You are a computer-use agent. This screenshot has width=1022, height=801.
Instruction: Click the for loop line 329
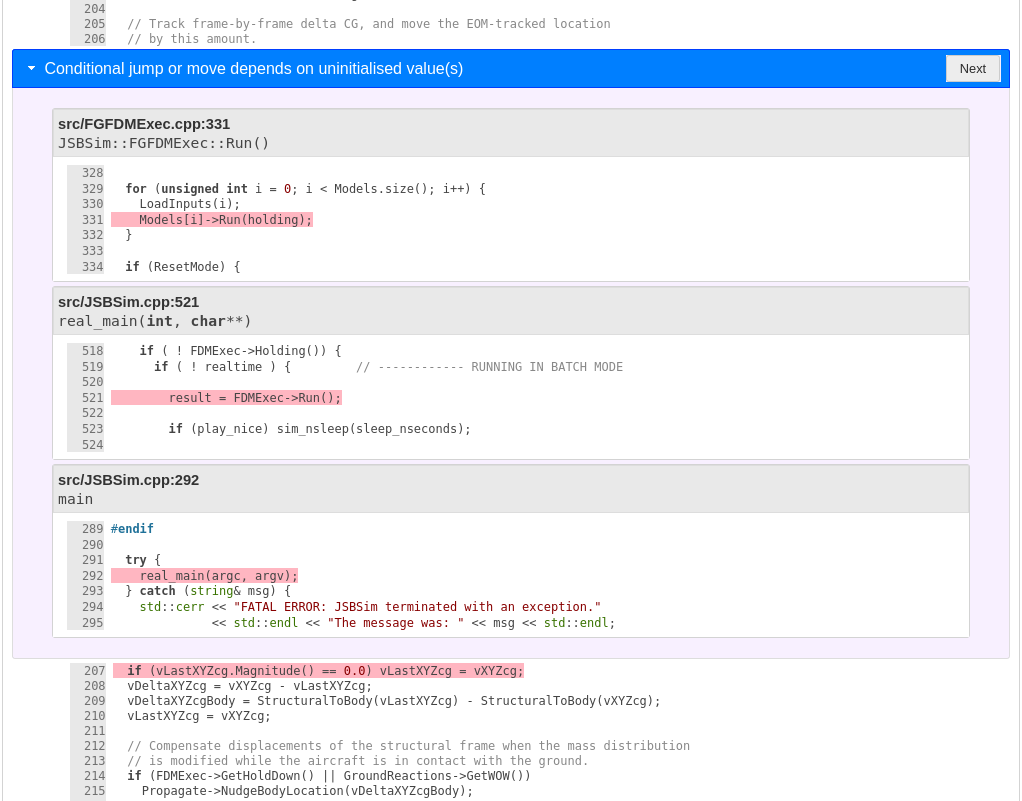point(306,188)
